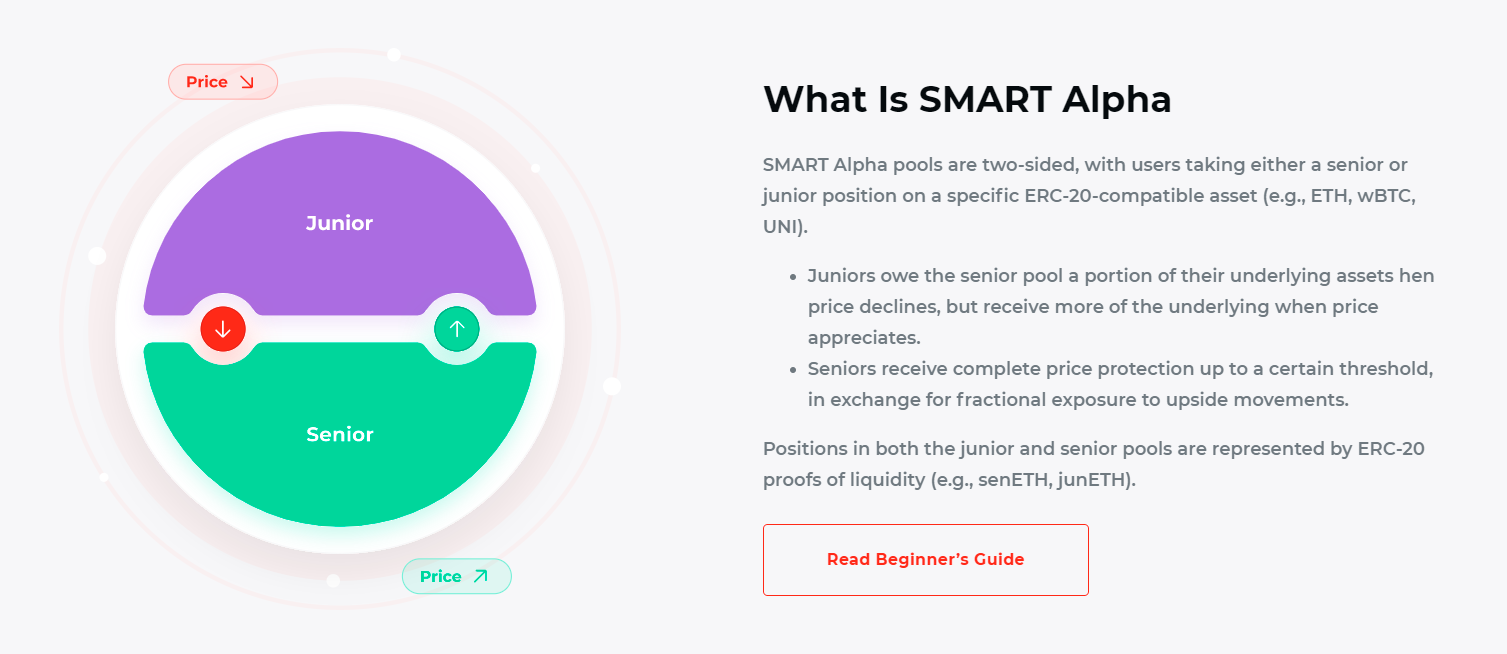Select the large white dot on the ring's right side
The width and height of the screenshot is (1507, 654).
[x=612, y=386]
